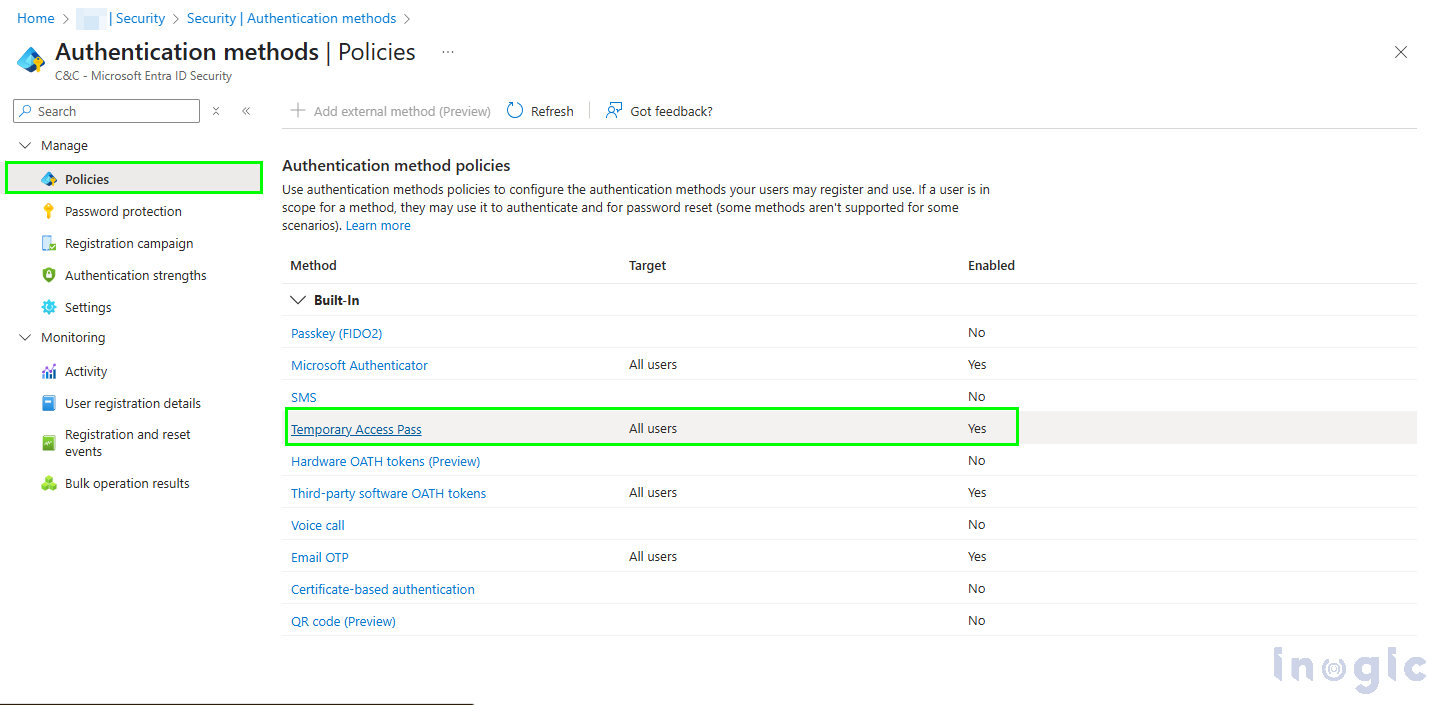This screenshot has width=1437, height=705.
Task: Click the Password protection key icon
Action: tap(48, 211)
